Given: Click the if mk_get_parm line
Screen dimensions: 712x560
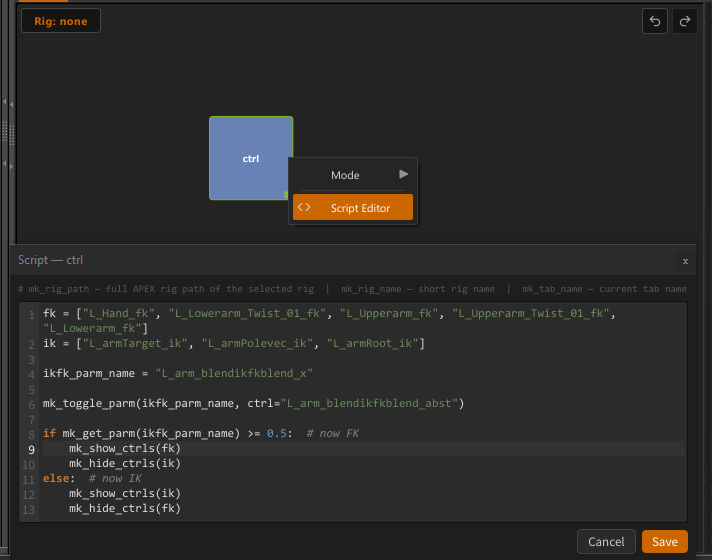Looking at the screenshot, I should (x=201, y=433).
